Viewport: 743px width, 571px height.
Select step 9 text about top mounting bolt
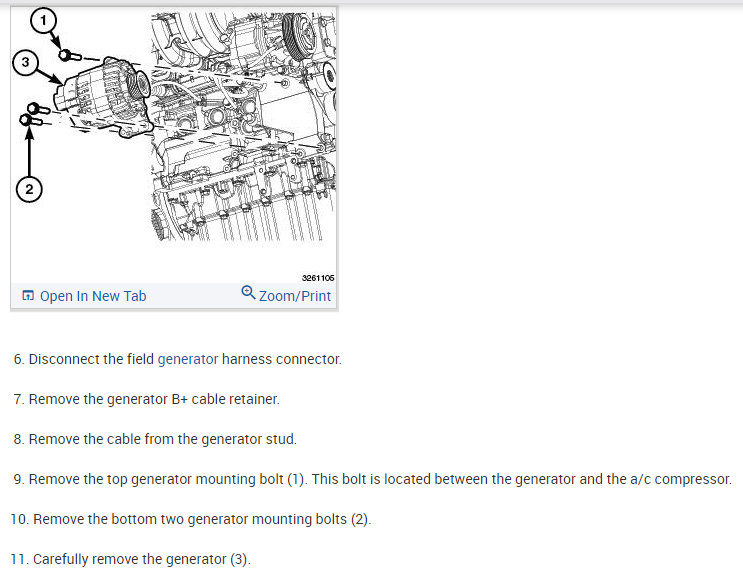coord(373,479)
